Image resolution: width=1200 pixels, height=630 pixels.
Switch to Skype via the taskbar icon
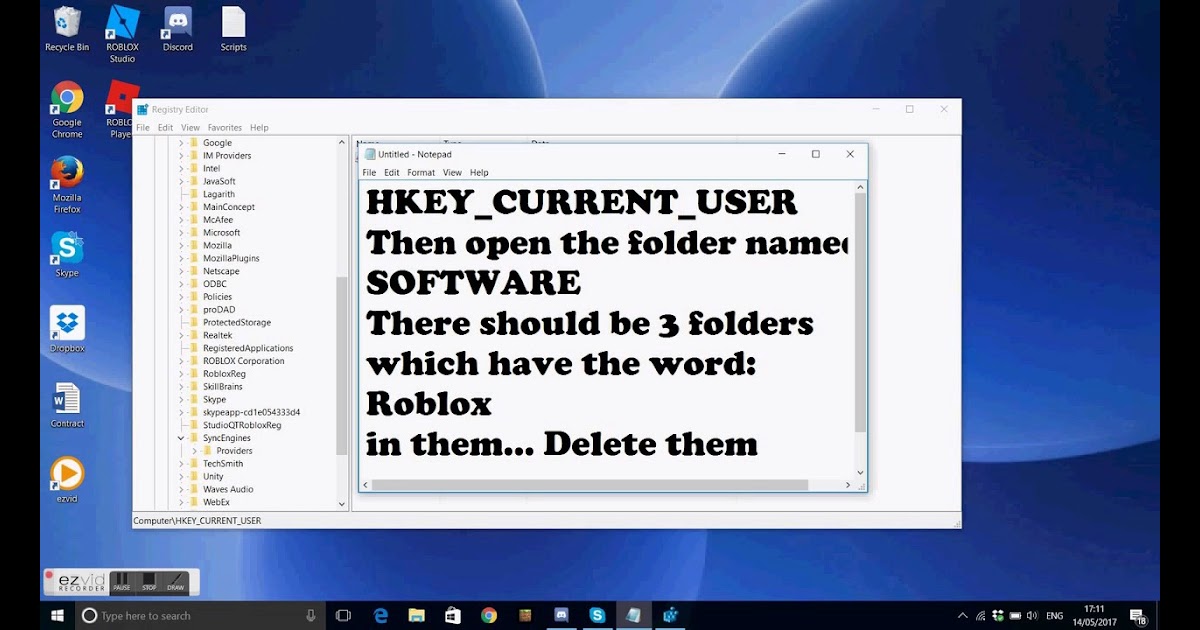[597, 615]
